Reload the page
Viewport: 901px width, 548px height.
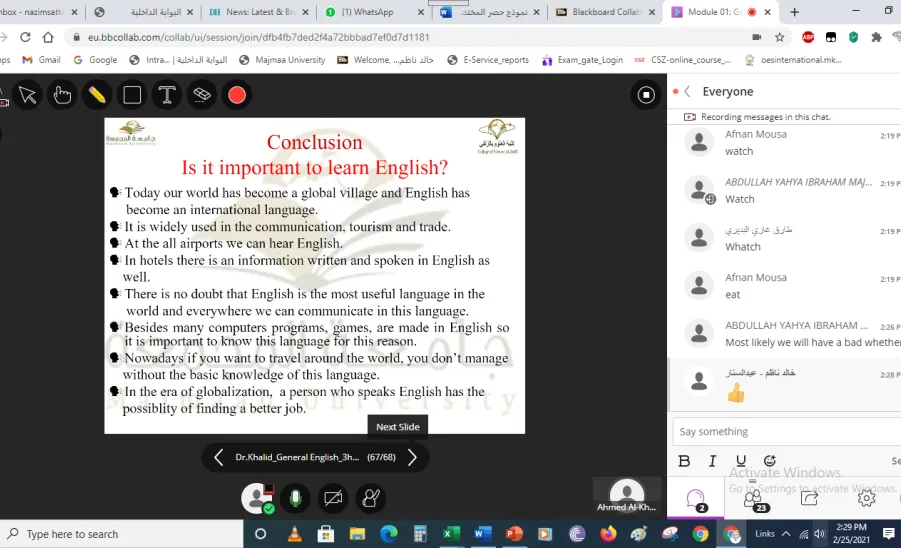coord(25,37)
